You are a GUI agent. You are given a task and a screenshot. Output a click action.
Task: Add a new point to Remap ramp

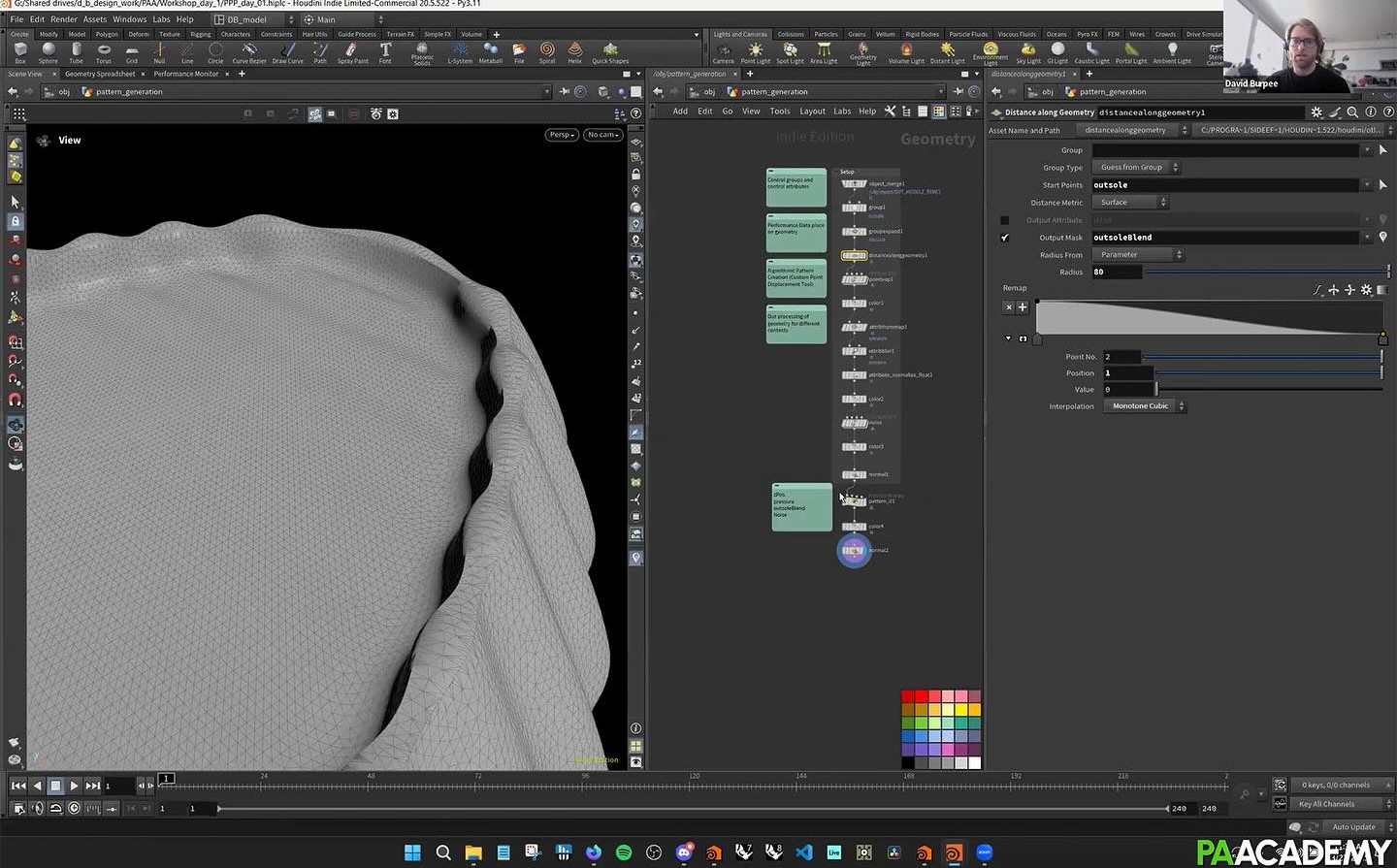pyautogui.click(x=1022, y=306)
